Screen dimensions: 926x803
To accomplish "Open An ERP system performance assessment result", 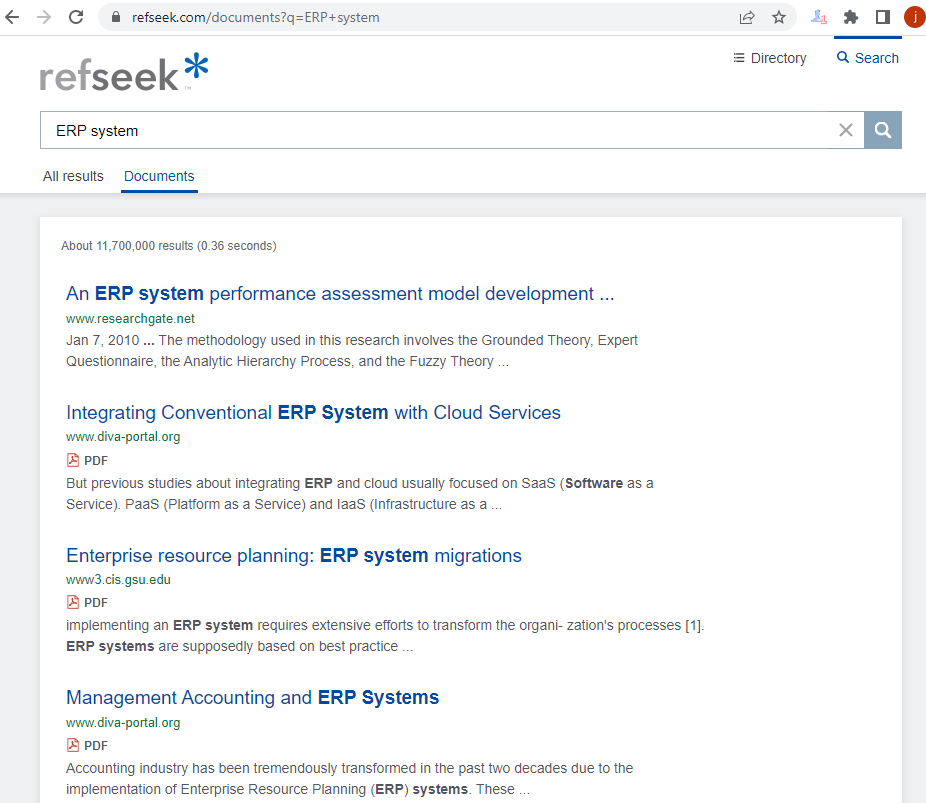I will pyautogui.click(x=340, y=293).
